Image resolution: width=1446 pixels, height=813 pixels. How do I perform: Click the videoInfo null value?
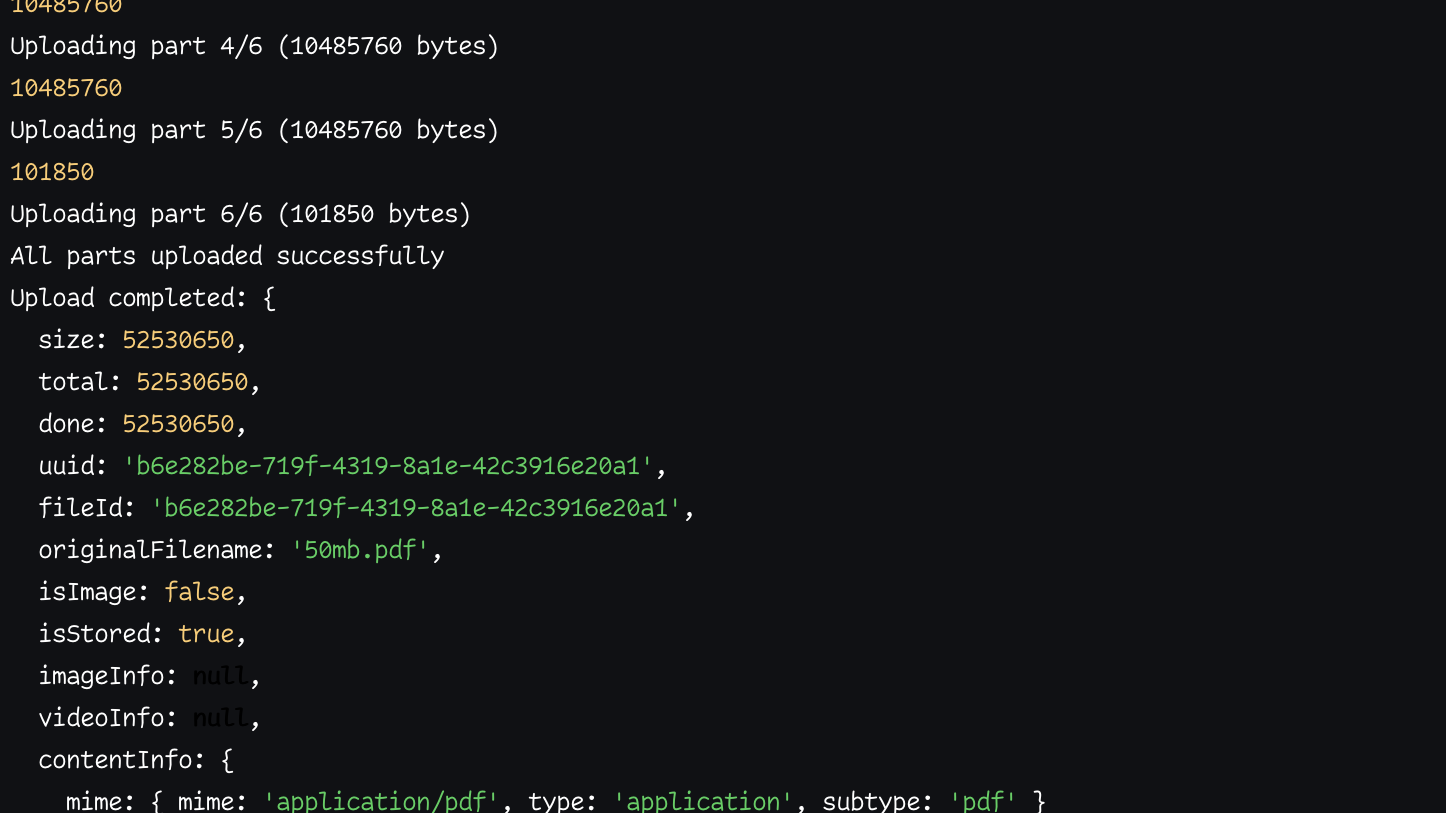pos(220,718)
